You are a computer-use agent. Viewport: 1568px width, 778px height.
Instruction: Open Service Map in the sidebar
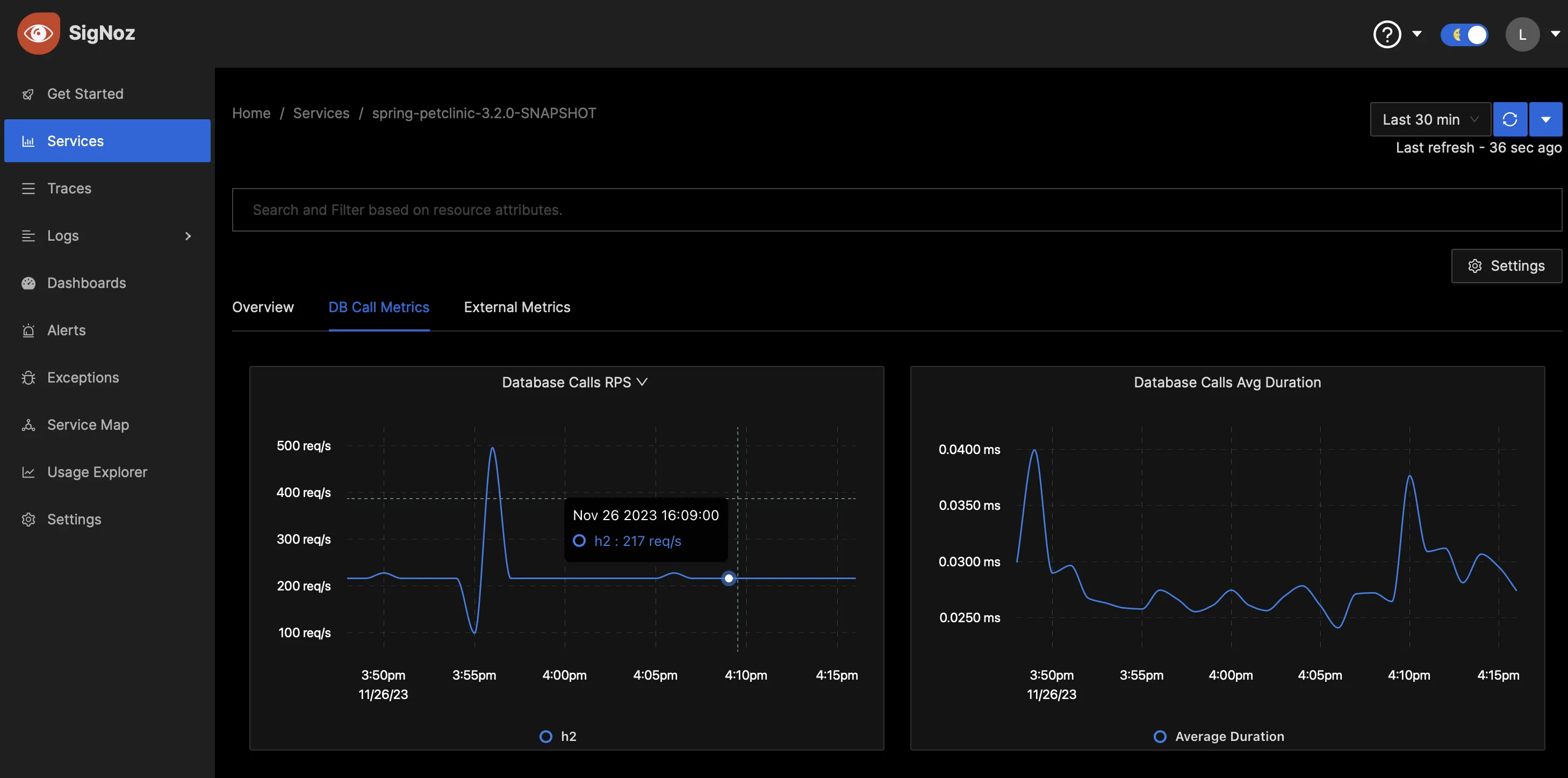107,424
